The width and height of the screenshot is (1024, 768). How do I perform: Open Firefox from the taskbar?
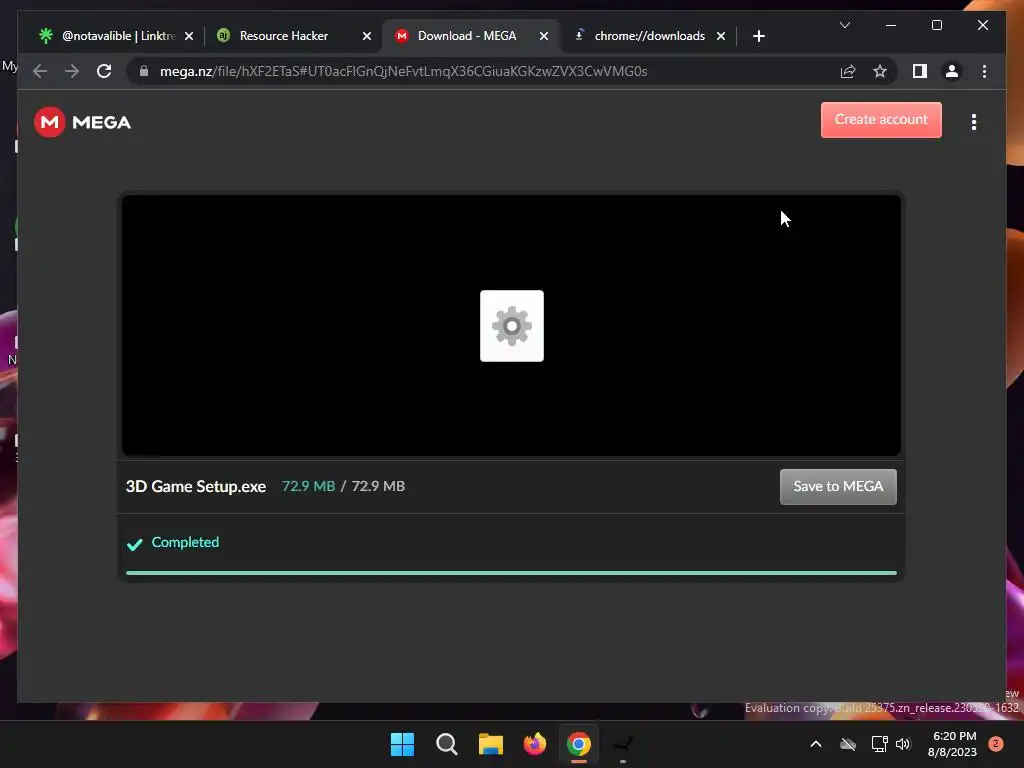(535, 744)
